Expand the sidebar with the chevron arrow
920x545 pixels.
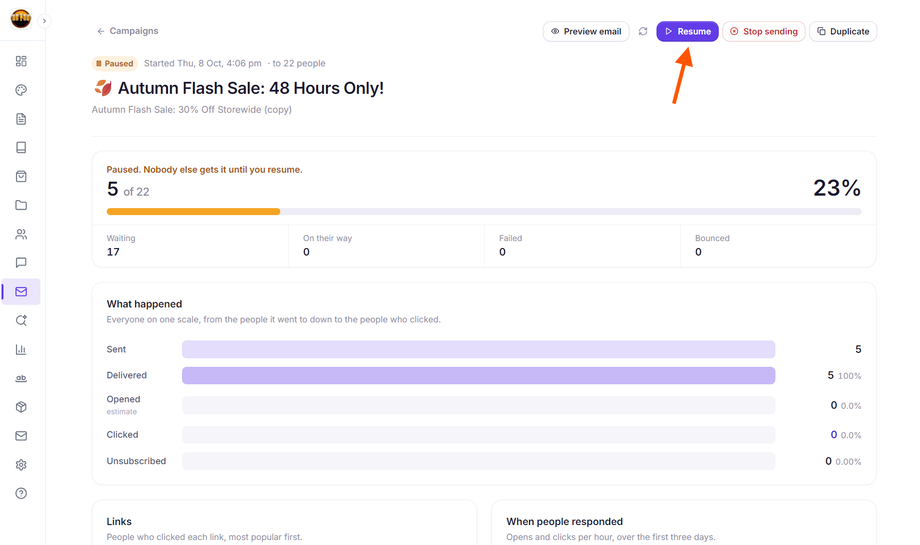coord(44,21)
